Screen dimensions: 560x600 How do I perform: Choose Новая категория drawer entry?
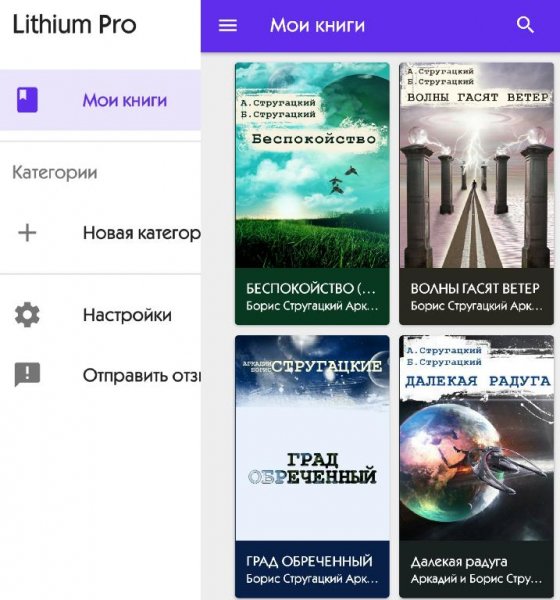(x=100, y=233)
